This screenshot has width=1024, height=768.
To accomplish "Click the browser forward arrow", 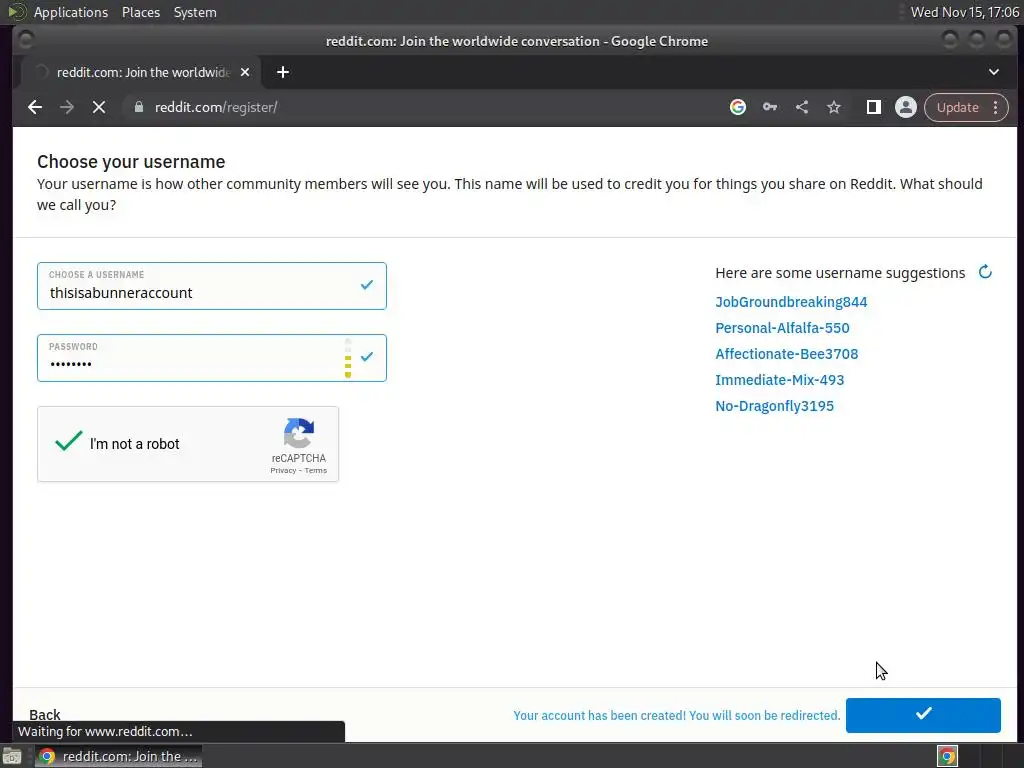I will coord(67,107).
